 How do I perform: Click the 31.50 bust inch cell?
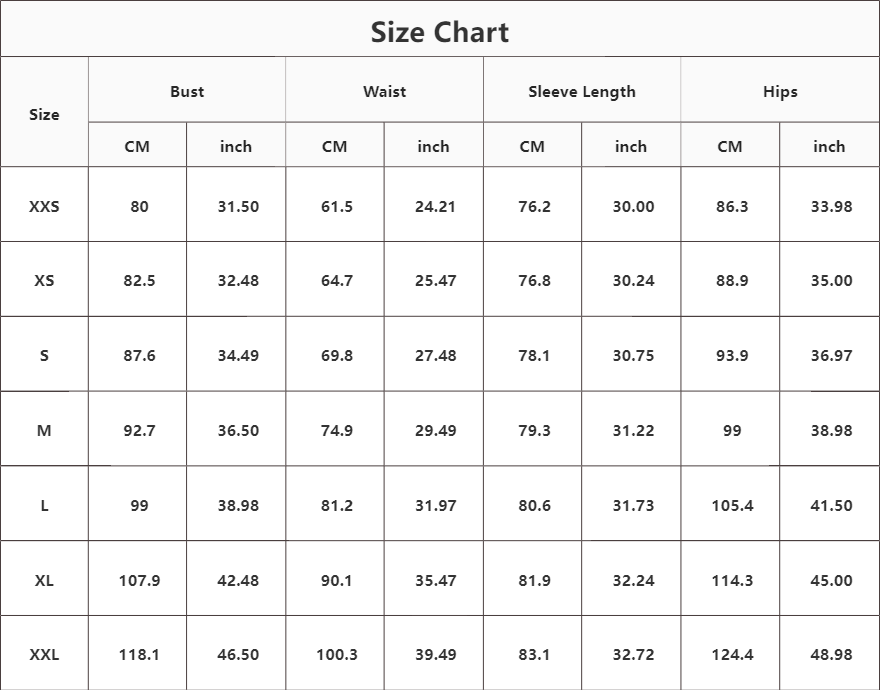tap(238, 207)
